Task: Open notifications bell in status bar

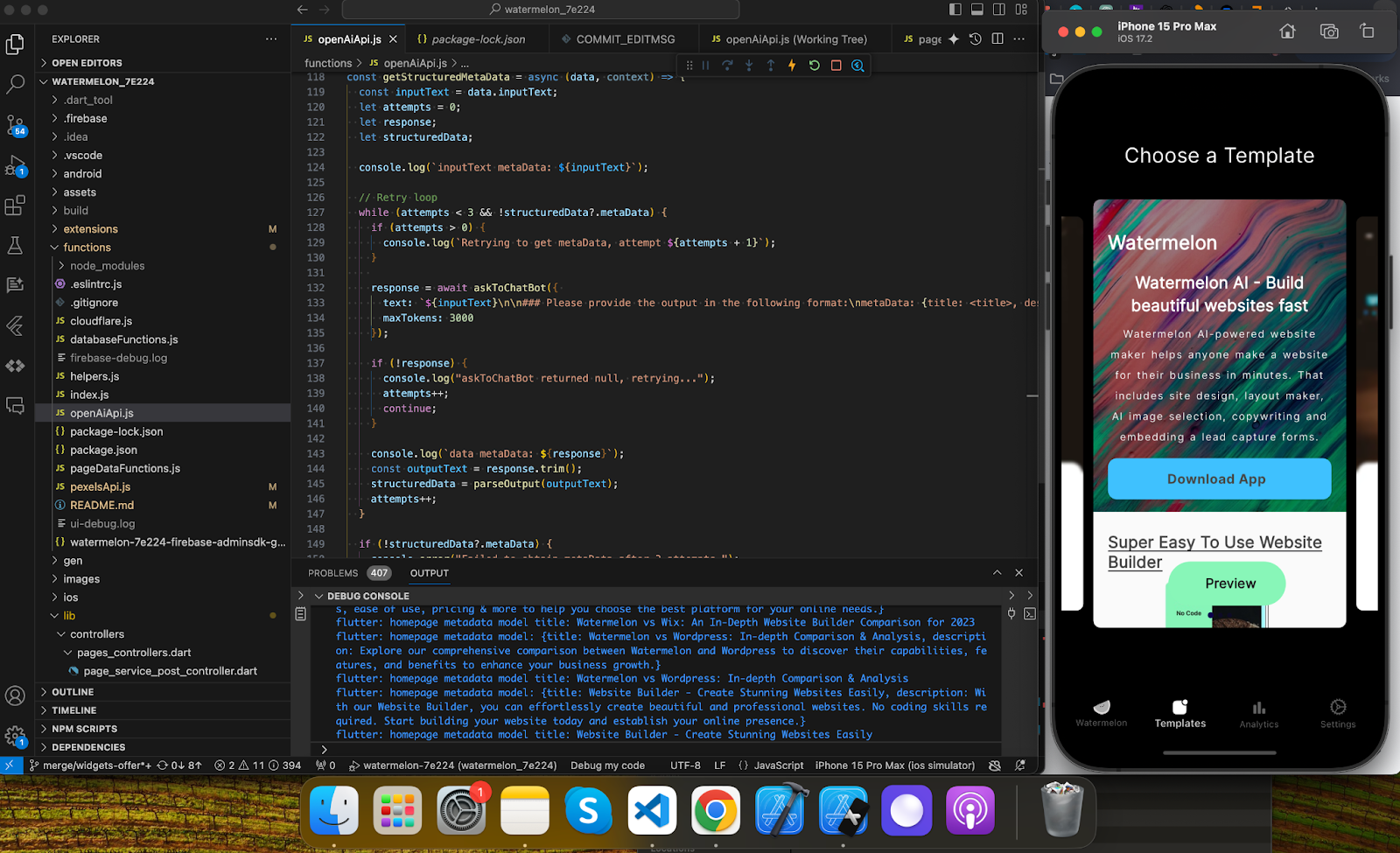Action: 1020,766
